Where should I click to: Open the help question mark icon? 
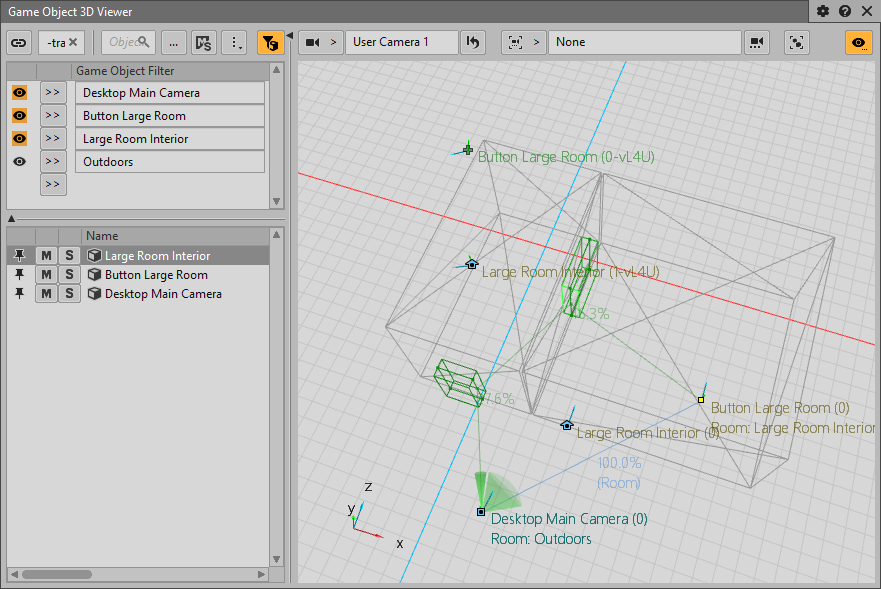[x=845, y=11]
